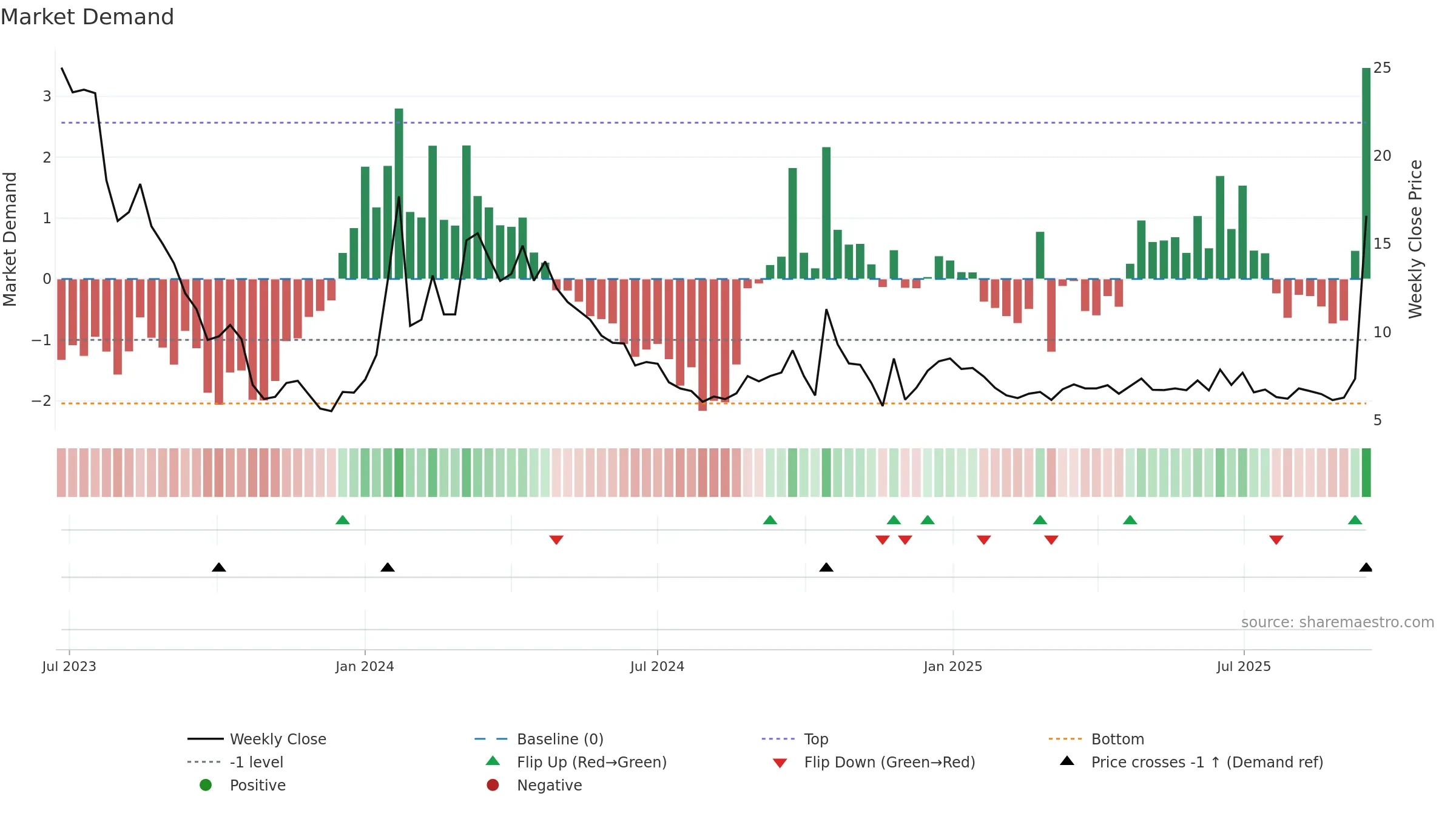Click the green flip-up triangle before Jan 2024

(x=343, y=520)
